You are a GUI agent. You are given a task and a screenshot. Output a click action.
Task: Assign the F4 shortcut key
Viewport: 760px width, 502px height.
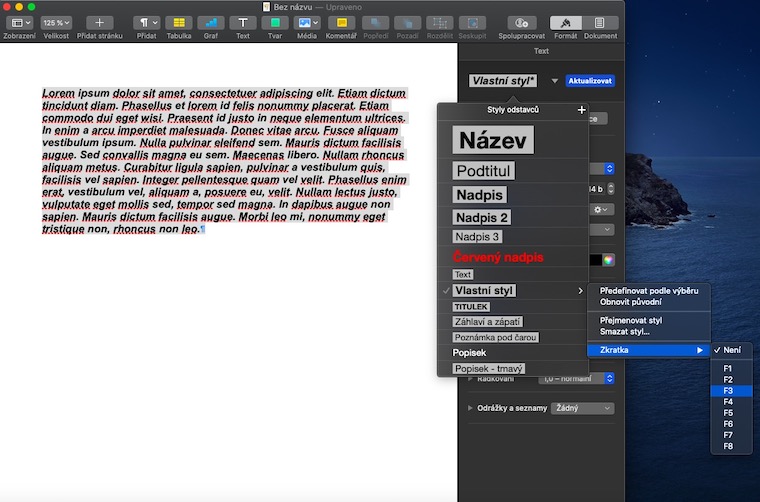point(731,402)
